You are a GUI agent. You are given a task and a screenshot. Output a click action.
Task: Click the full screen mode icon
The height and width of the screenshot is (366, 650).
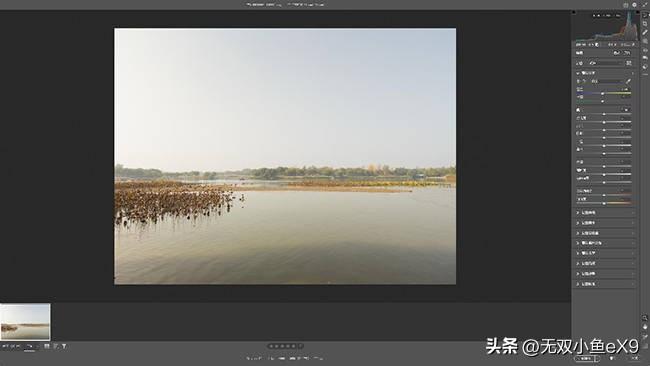644,5
